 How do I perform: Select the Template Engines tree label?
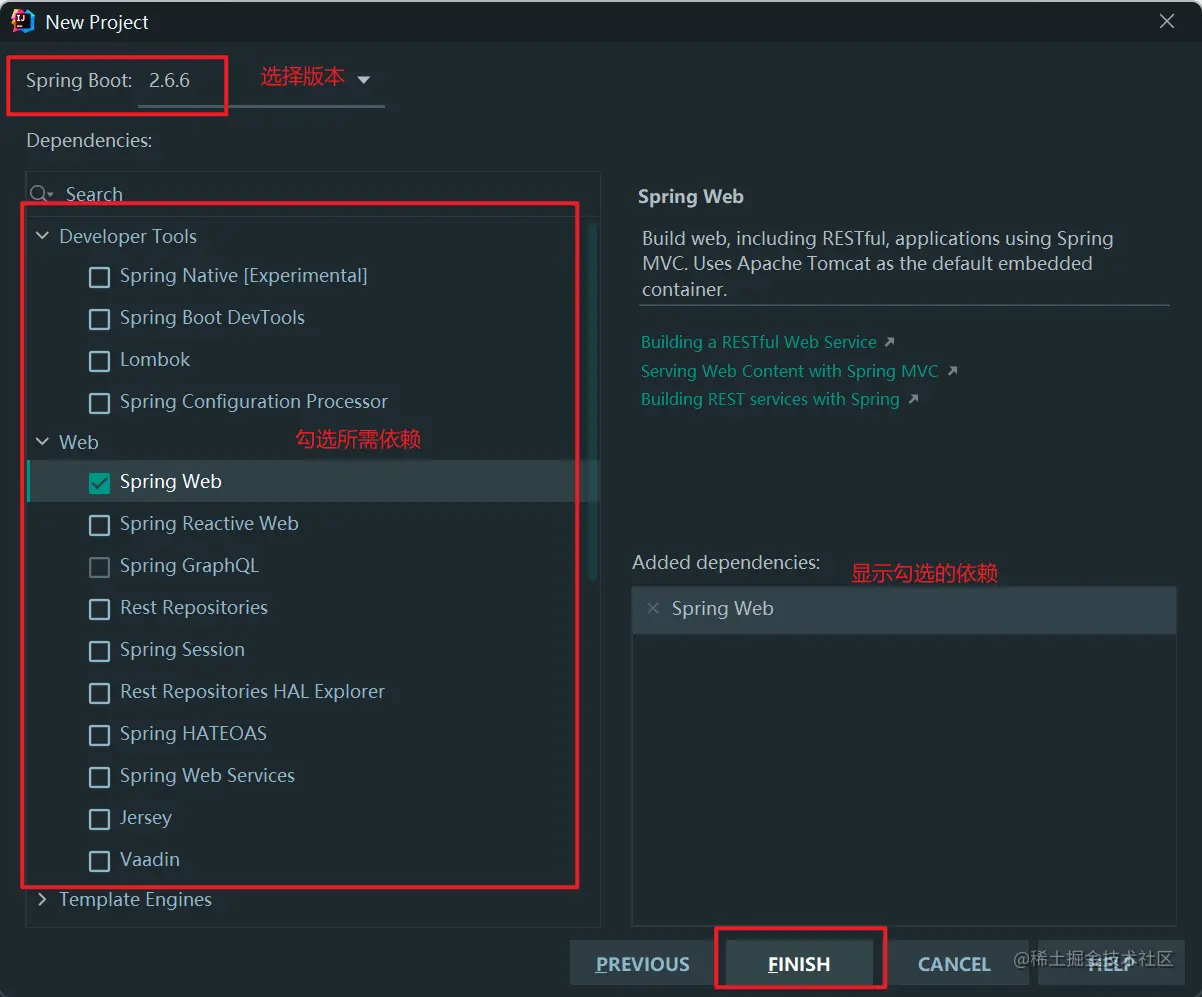[x=135, y=899]
